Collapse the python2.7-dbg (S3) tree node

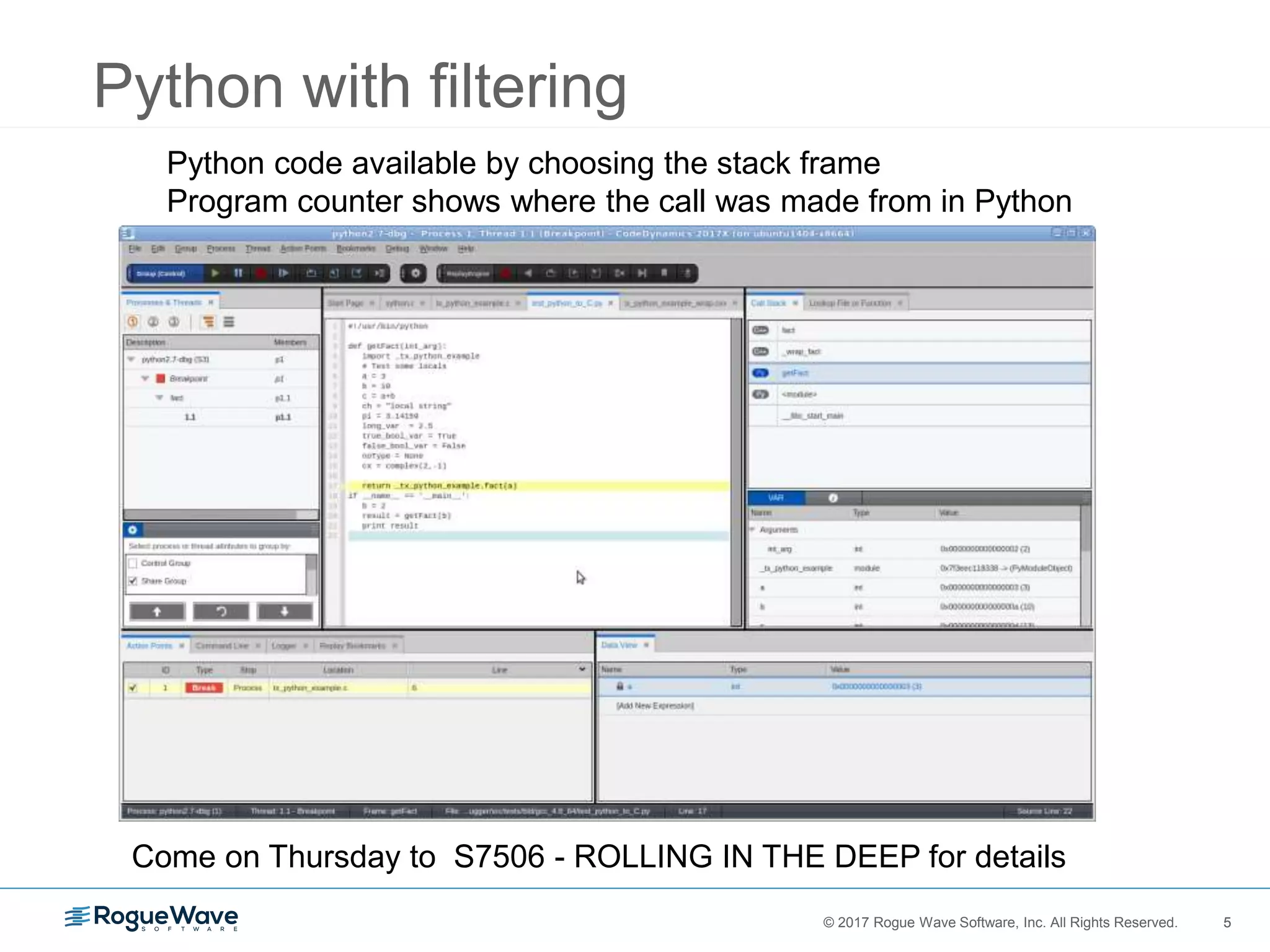coord(131,359)
